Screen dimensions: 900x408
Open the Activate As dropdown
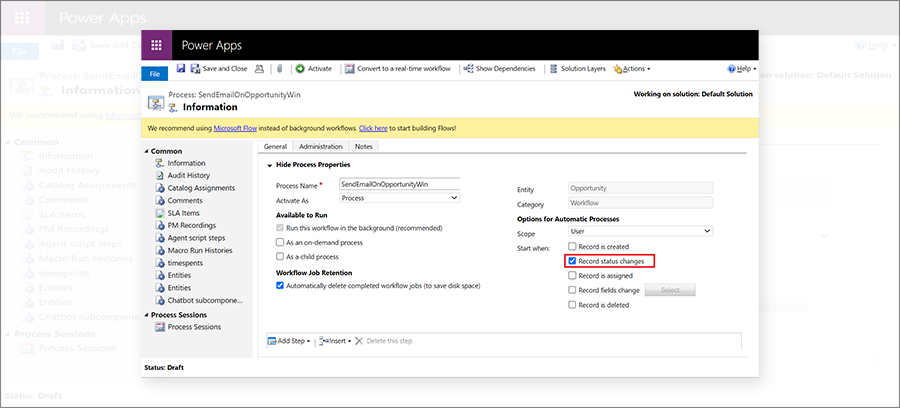point(399,198)
